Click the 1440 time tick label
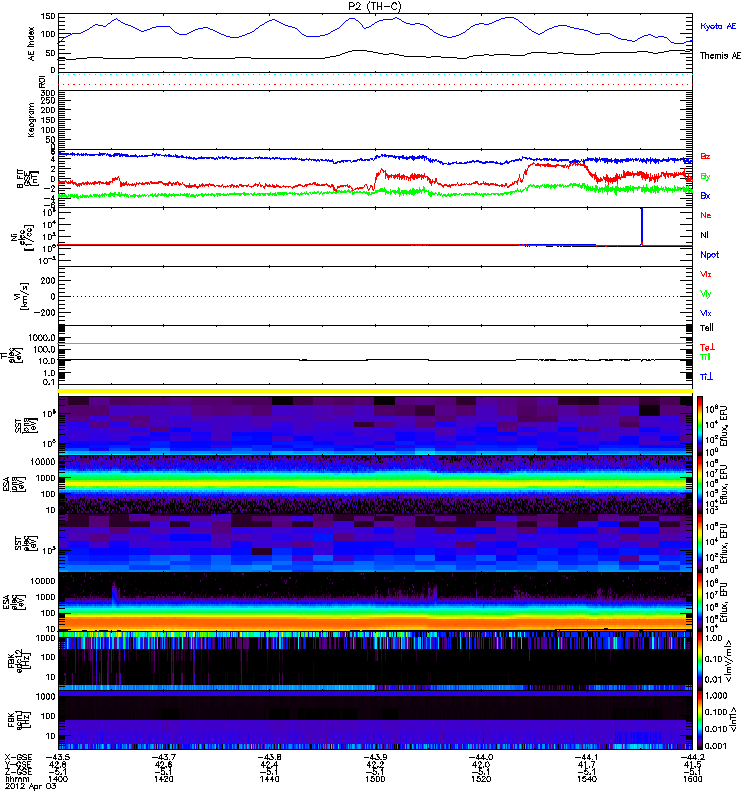 coord(269,779)
